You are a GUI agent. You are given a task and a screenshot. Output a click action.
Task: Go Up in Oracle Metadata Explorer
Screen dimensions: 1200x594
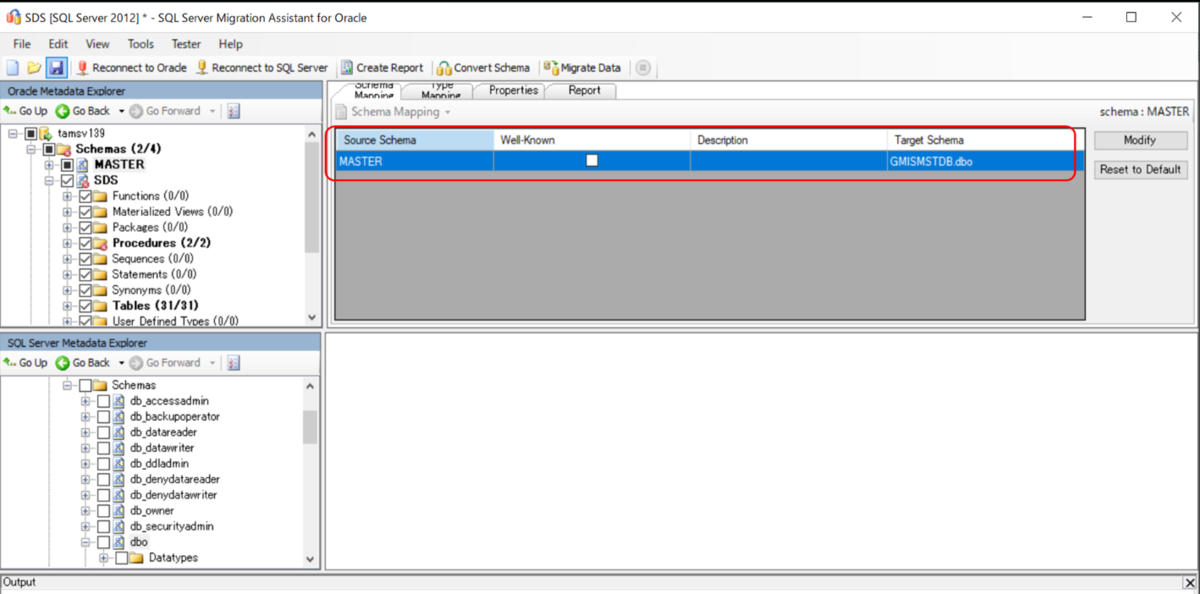tap(26, 111)
